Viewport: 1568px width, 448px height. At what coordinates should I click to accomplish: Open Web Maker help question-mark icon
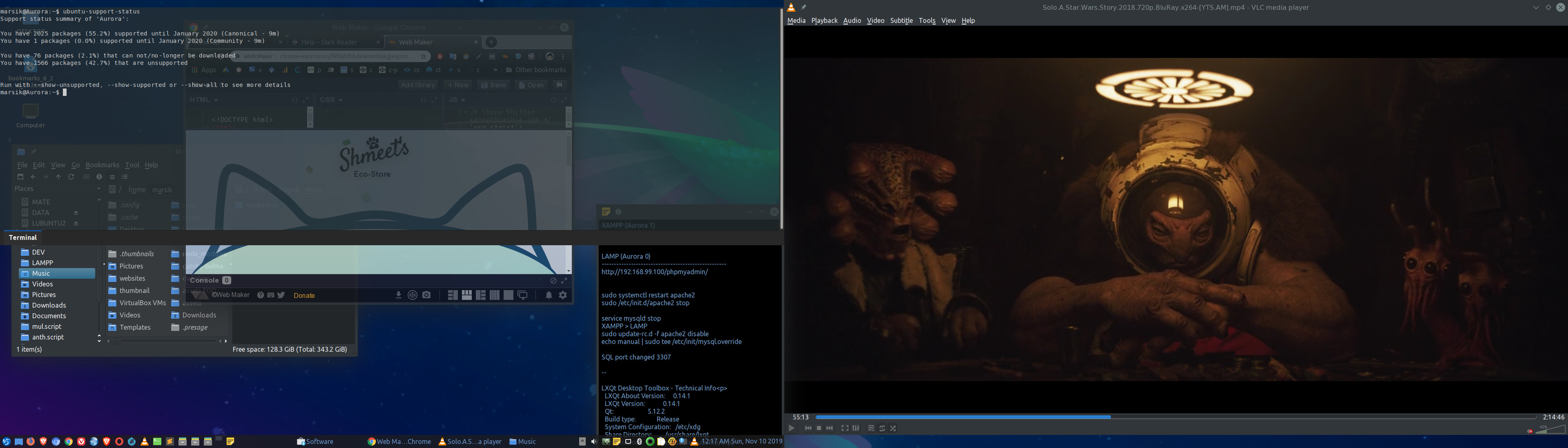click(x=261, y=295)
